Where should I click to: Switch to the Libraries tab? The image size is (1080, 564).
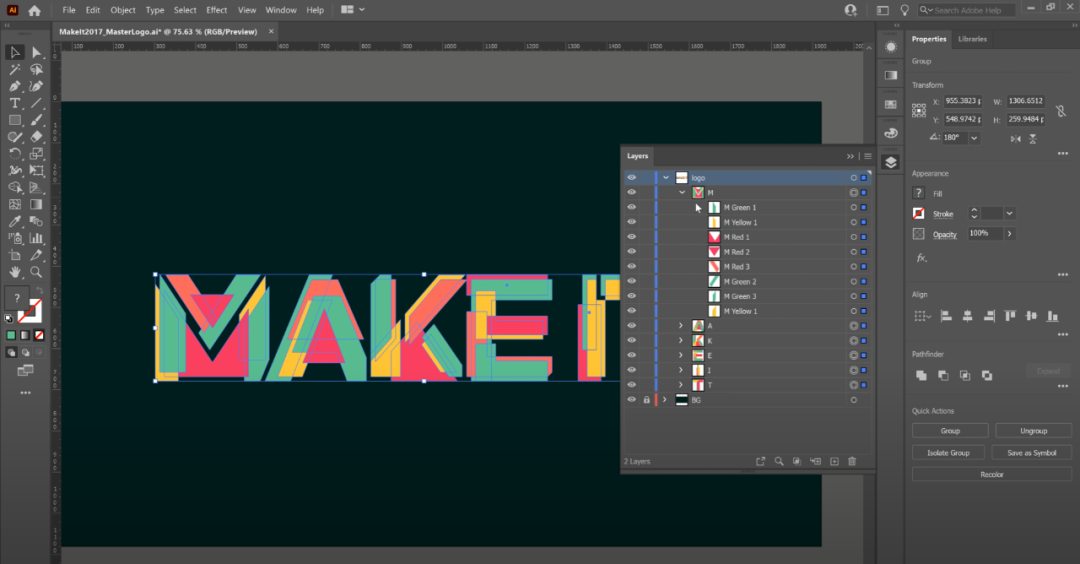coord(972,39)
